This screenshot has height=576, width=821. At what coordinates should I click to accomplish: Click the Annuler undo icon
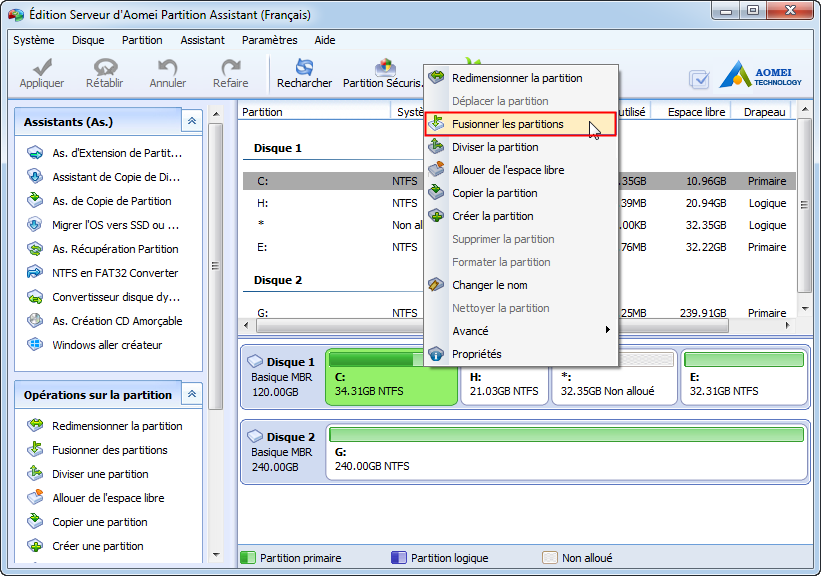click(x=168, y=67)
